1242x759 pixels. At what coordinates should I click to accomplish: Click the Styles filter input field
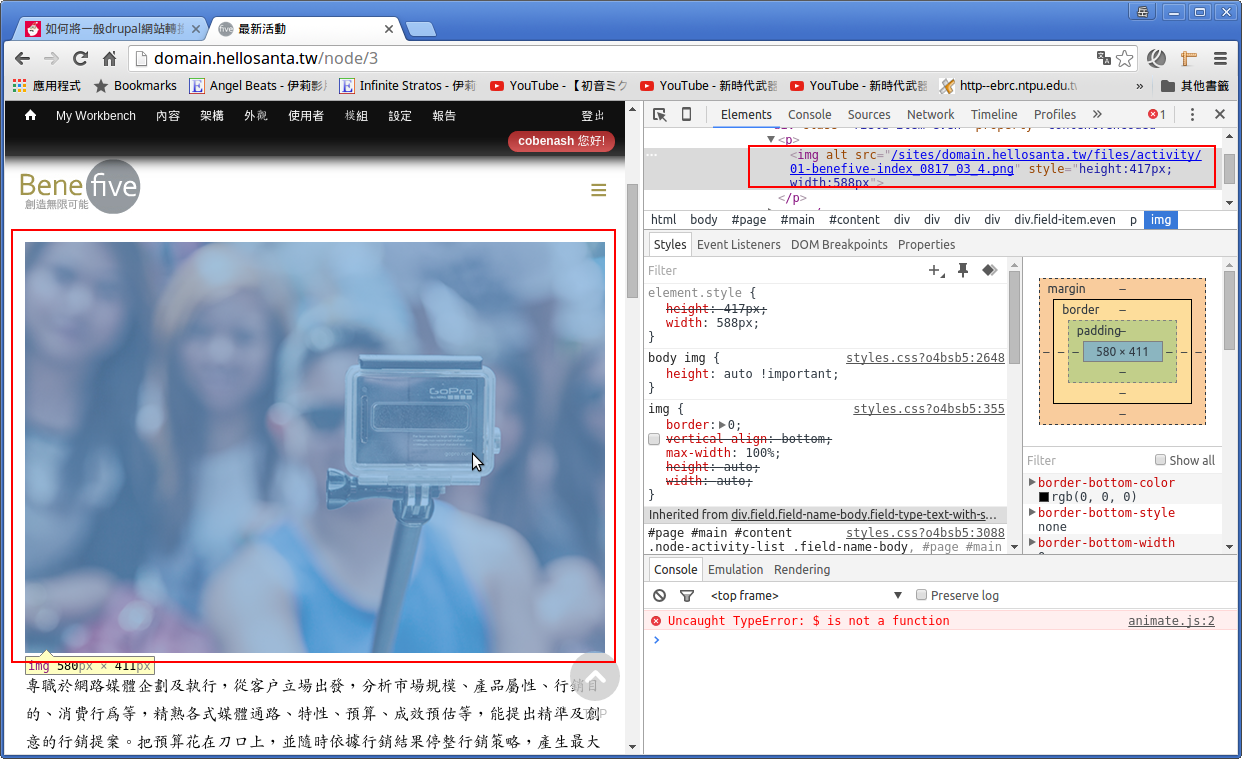tap(784, 270)
